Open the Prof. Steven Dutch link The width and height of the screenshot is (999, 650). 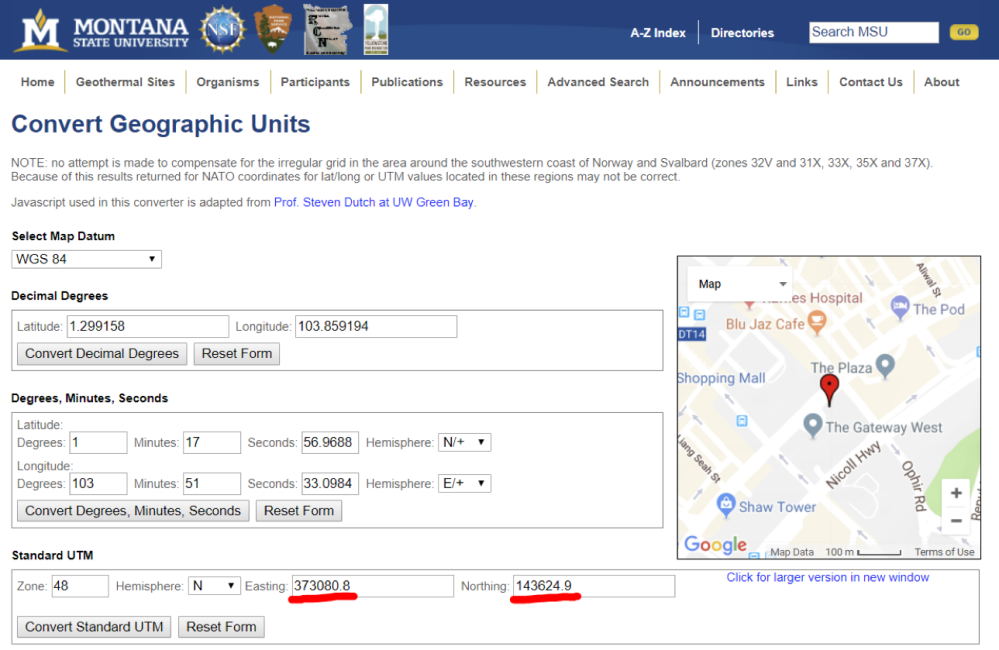click(374, 202)
